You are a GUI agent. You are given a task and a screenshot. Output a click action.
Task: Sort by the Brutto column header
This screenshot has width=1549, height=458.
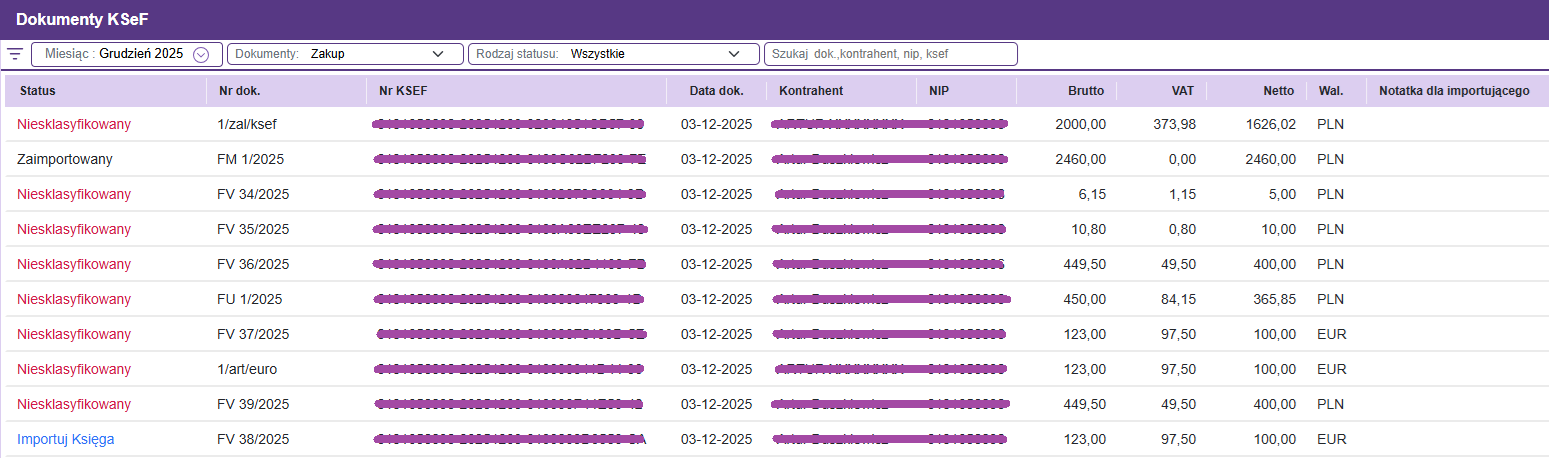pos(1085,91)
